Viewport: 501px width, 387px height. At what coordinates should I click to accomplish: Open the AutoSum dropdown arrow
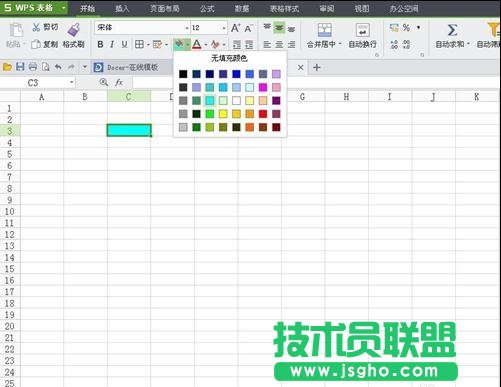pyautogui.click(x=468, y=44)
